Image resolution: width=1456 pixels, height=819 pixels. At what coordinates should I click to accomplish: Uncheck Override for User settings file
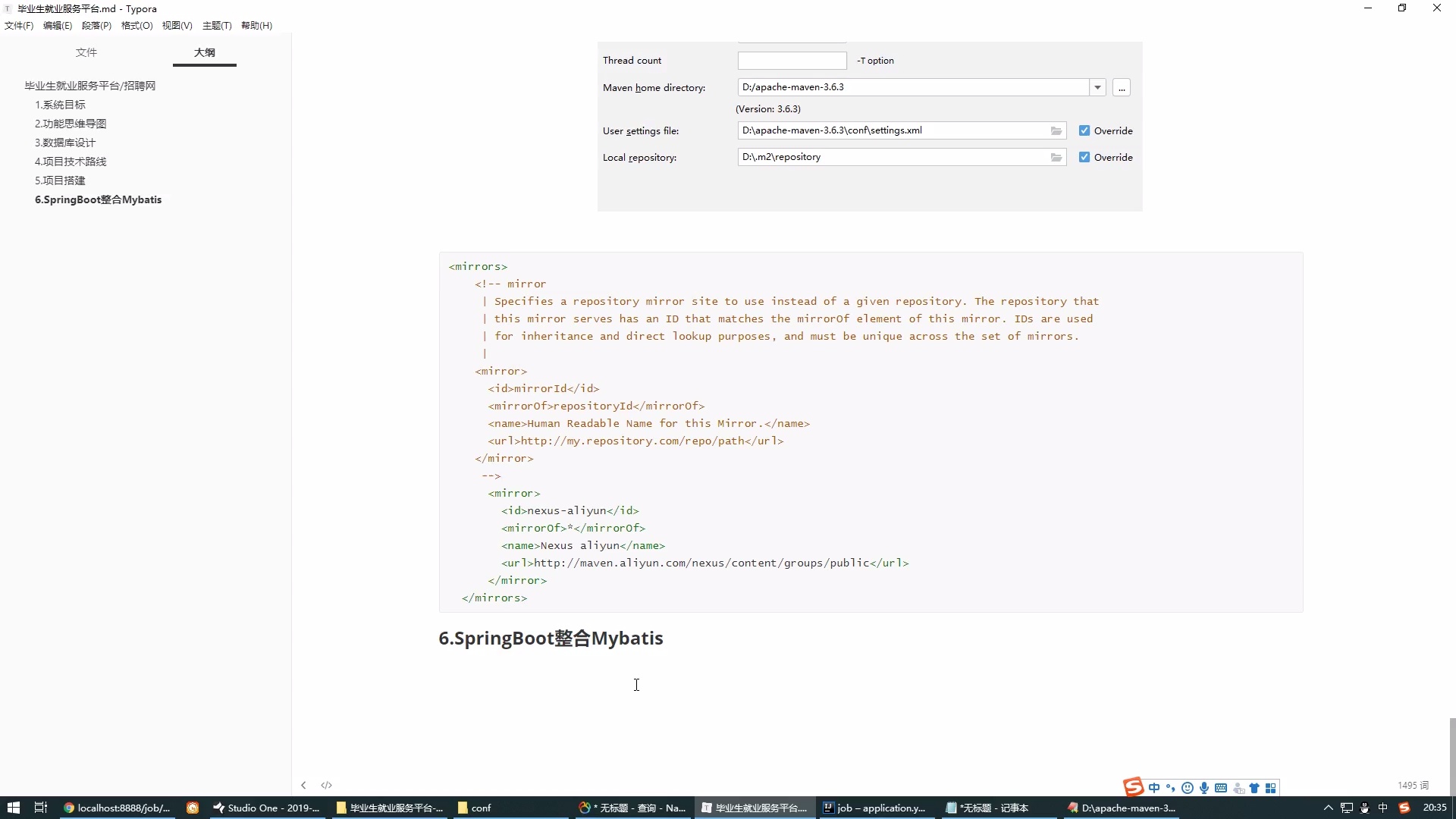click(1084, 130)
